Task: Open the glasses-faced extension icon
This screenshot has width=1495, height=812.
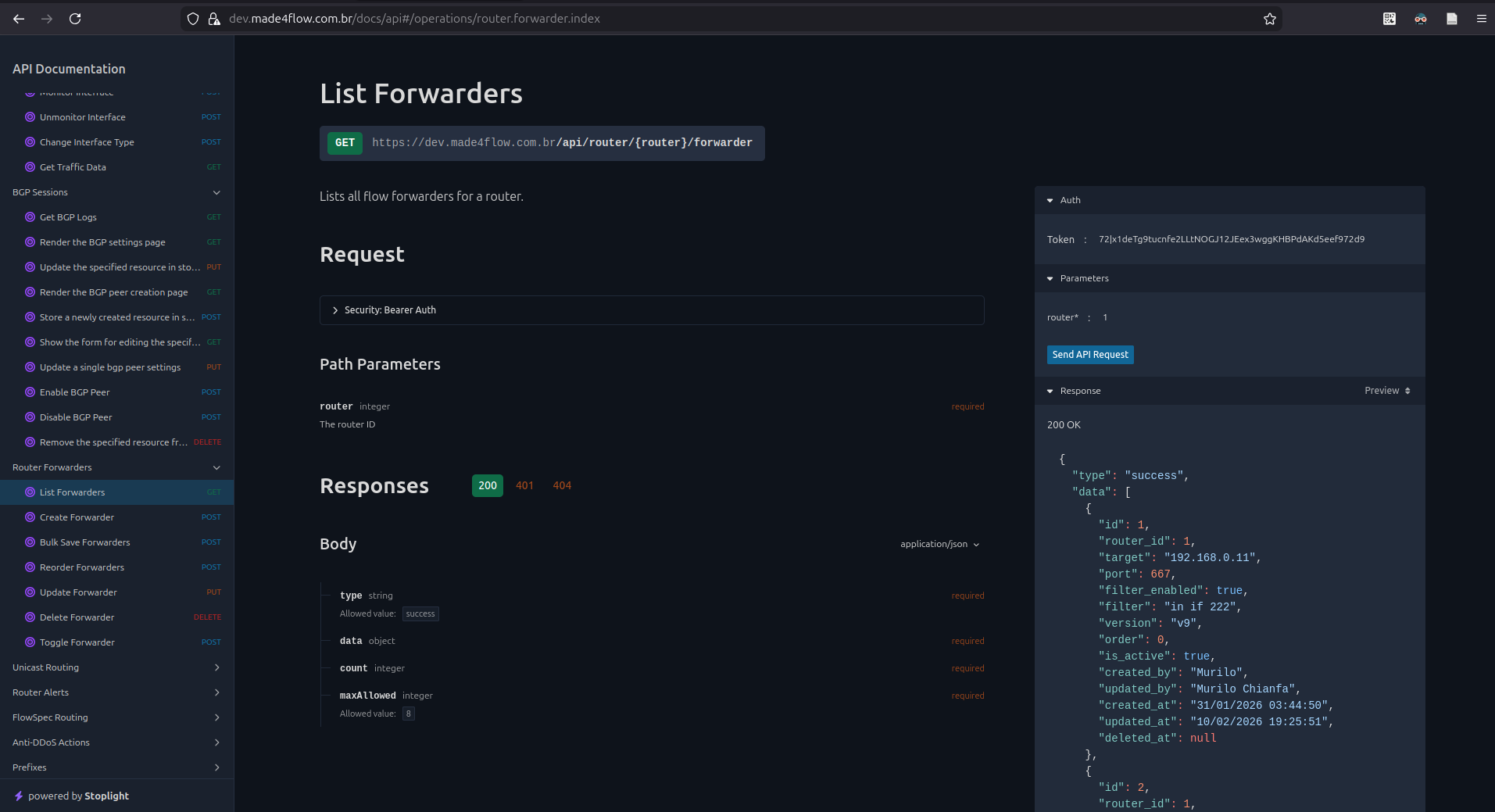Action: (x=1420, y=19)
